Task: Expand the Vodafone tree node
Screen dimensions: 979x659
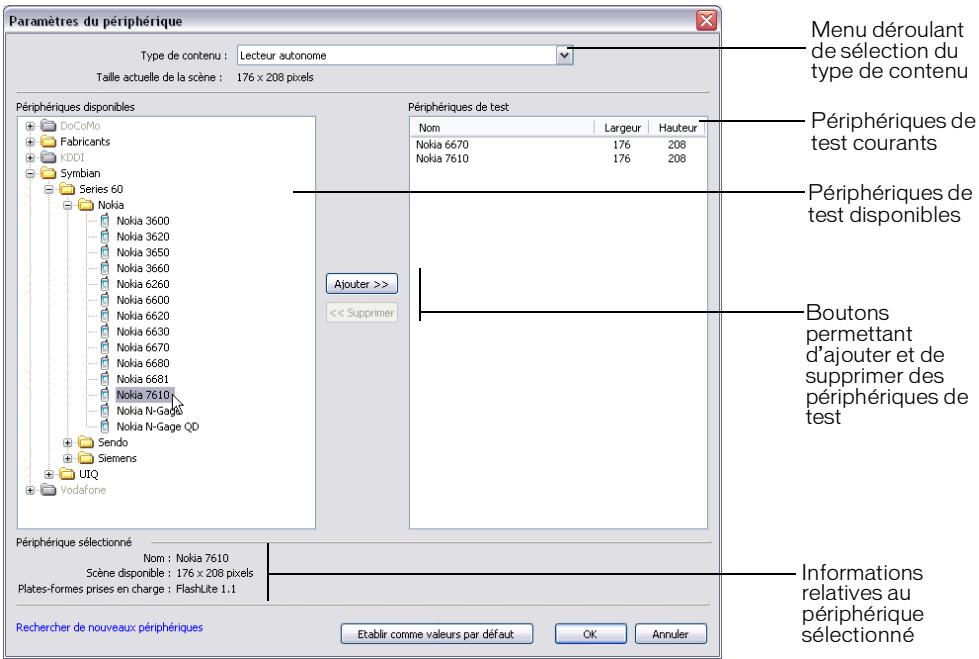Action: tap(30, 490)
